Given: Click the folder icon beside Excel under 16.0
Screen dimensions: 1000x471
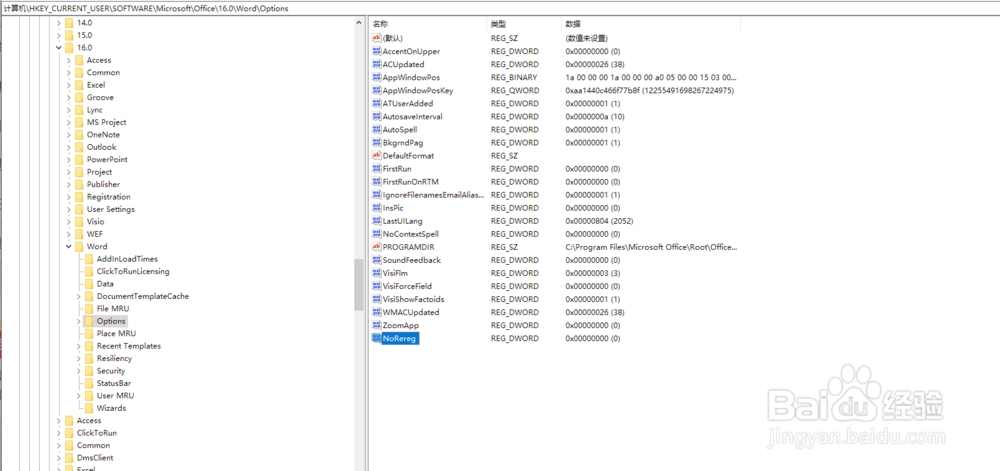Looking at the screenshot, I should click(79, 85).
